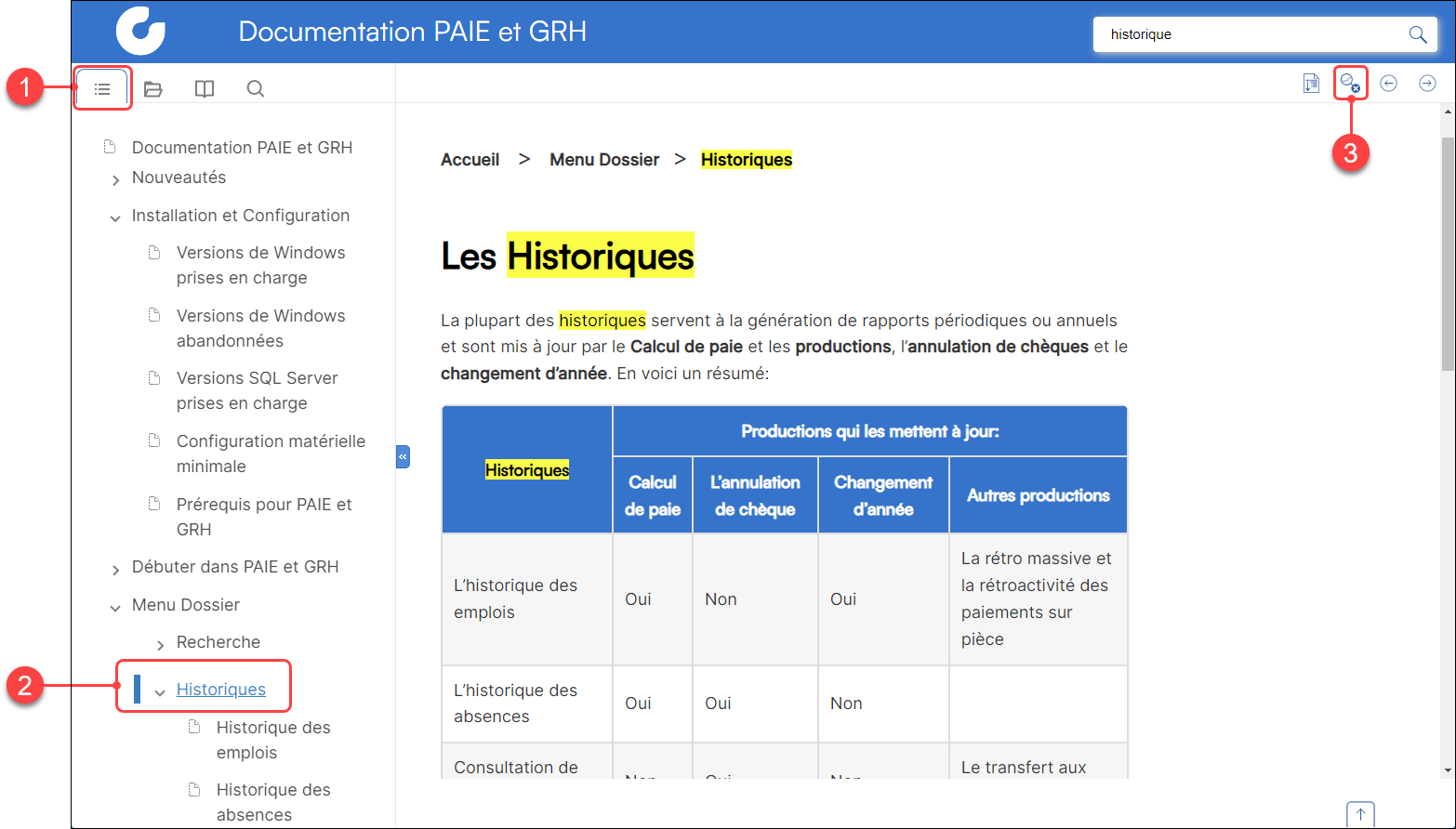The image size is (1456, 829).
Task: Click the expand-all document icon in toolbar
Action: tap(1311, 84)
